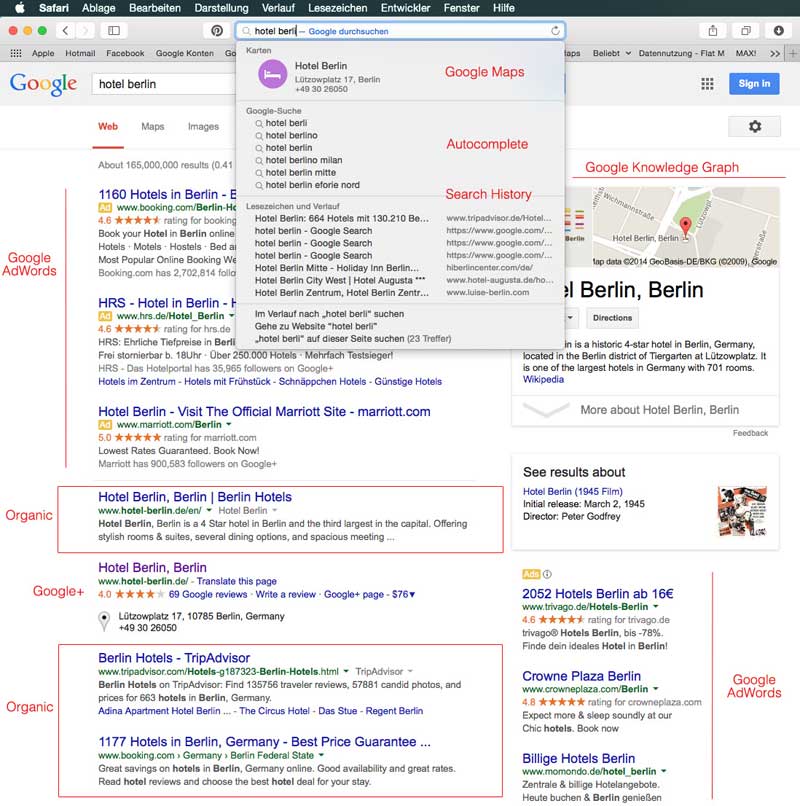Open Google search settings gear
Screen dimensions: 800x806
[x=754, y=126]
